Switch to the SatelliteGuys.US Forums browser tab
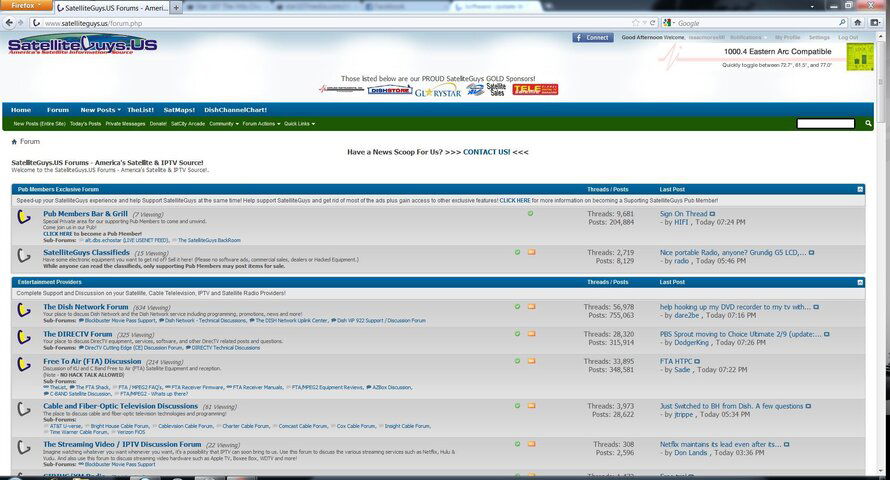Image resolution: width=890 pixels, height=480 pixels. coord(112,8)
